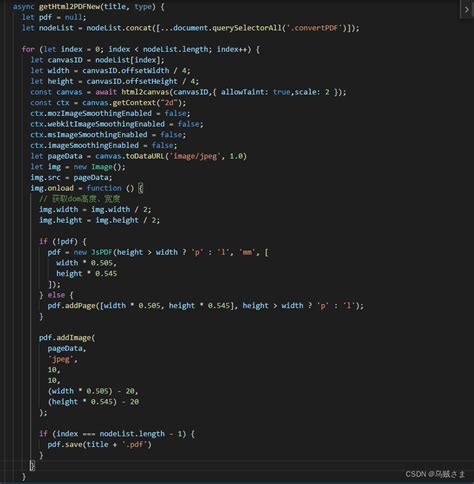Click the 'img.height = img.height / 2;' line

coord(99,220)
